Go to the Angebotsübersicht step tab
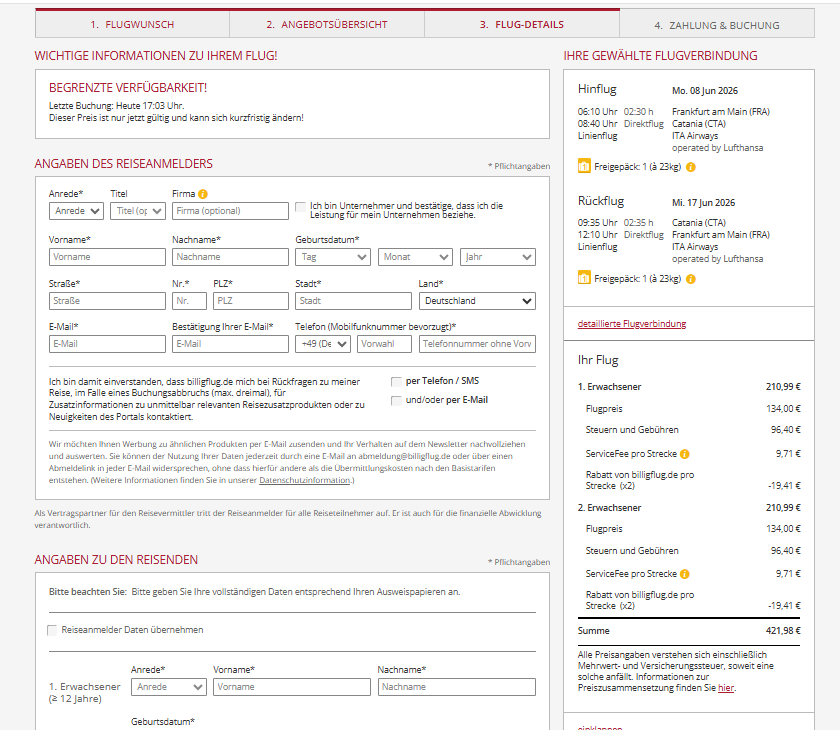This screenshot has width=840, height=730. [x=326, y=24]
